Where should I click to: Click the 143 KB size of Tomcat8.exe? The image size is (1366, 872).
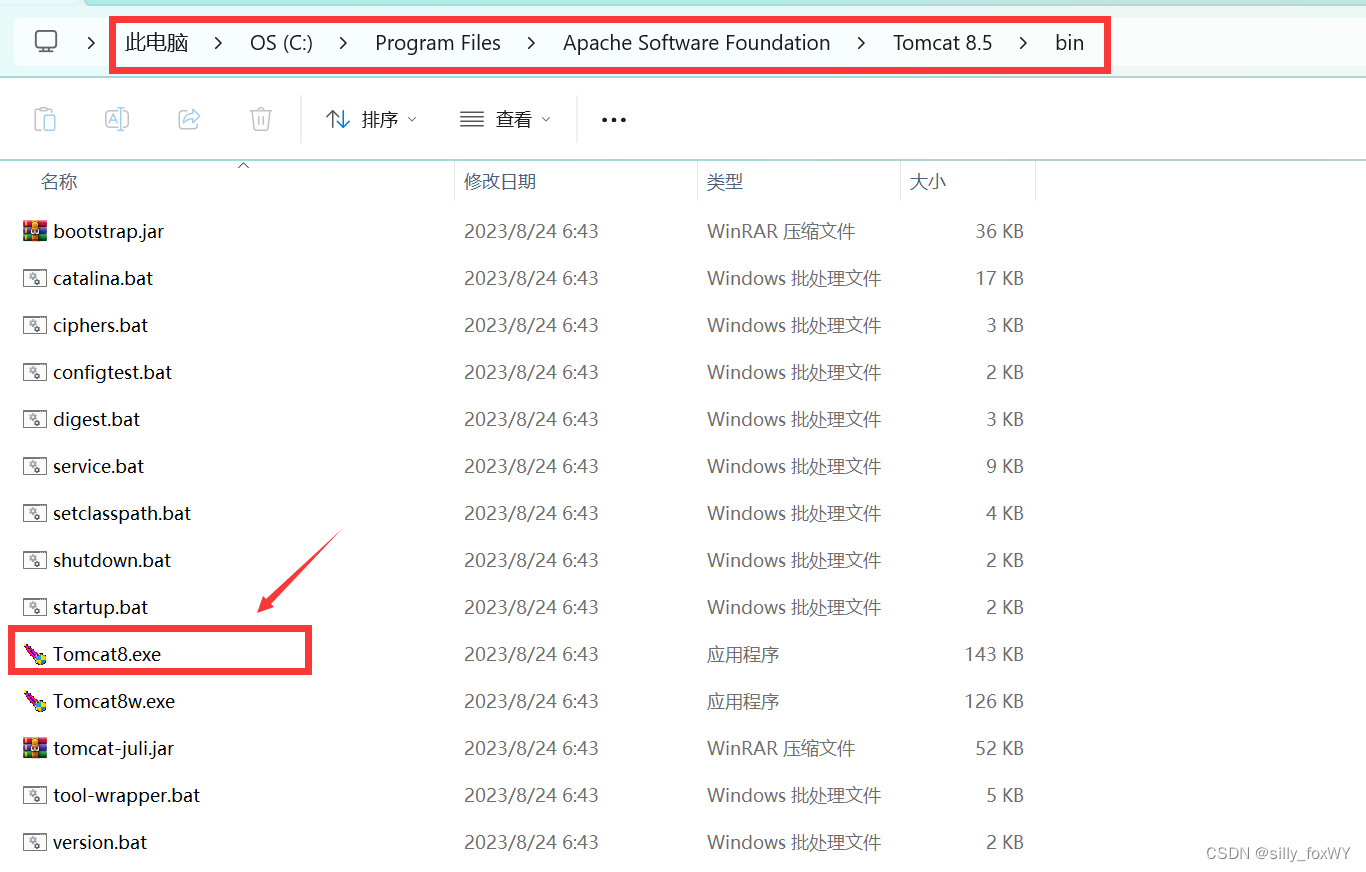click(x=994, y=654)
